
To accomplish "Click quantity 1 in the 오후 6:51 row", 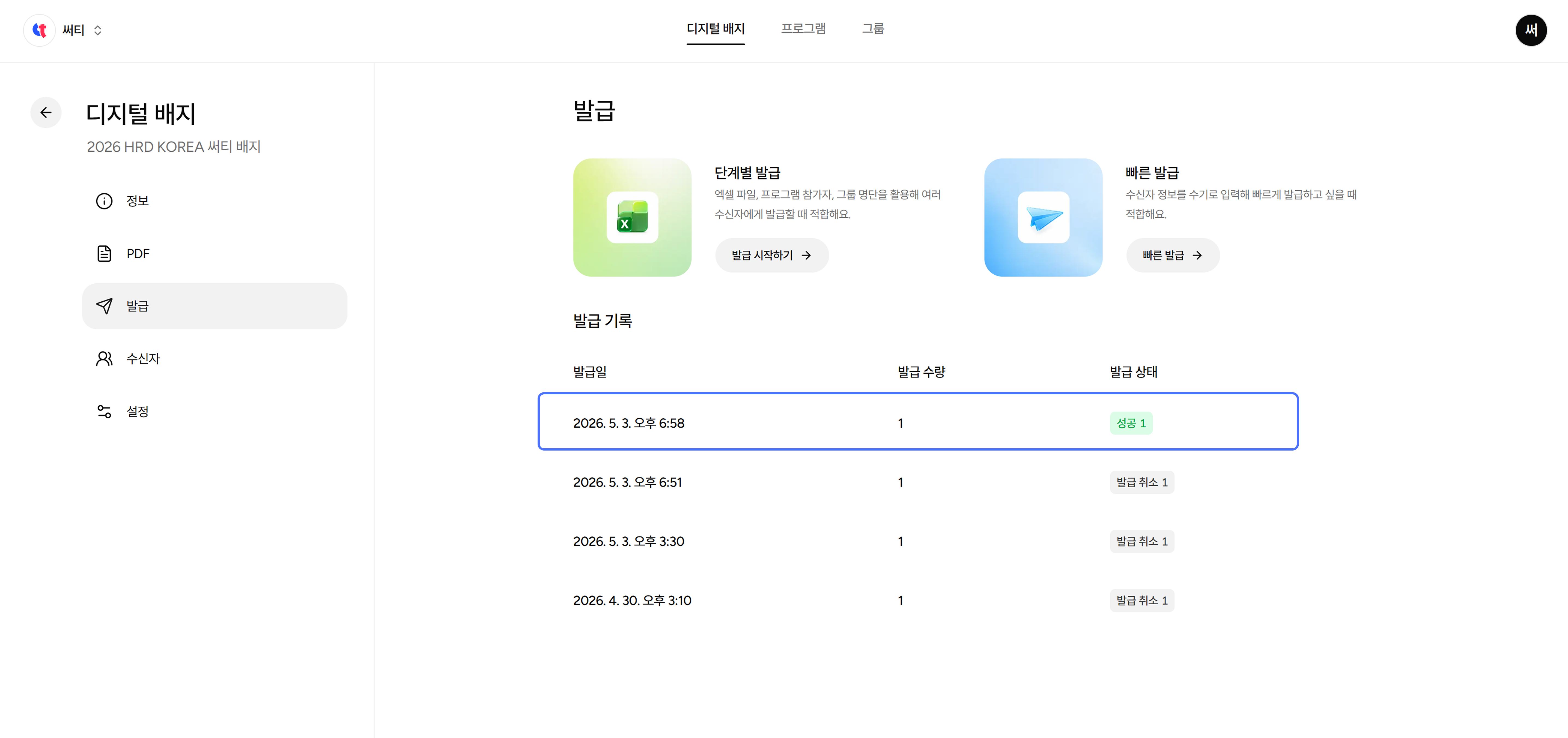I will click(900, 482).
